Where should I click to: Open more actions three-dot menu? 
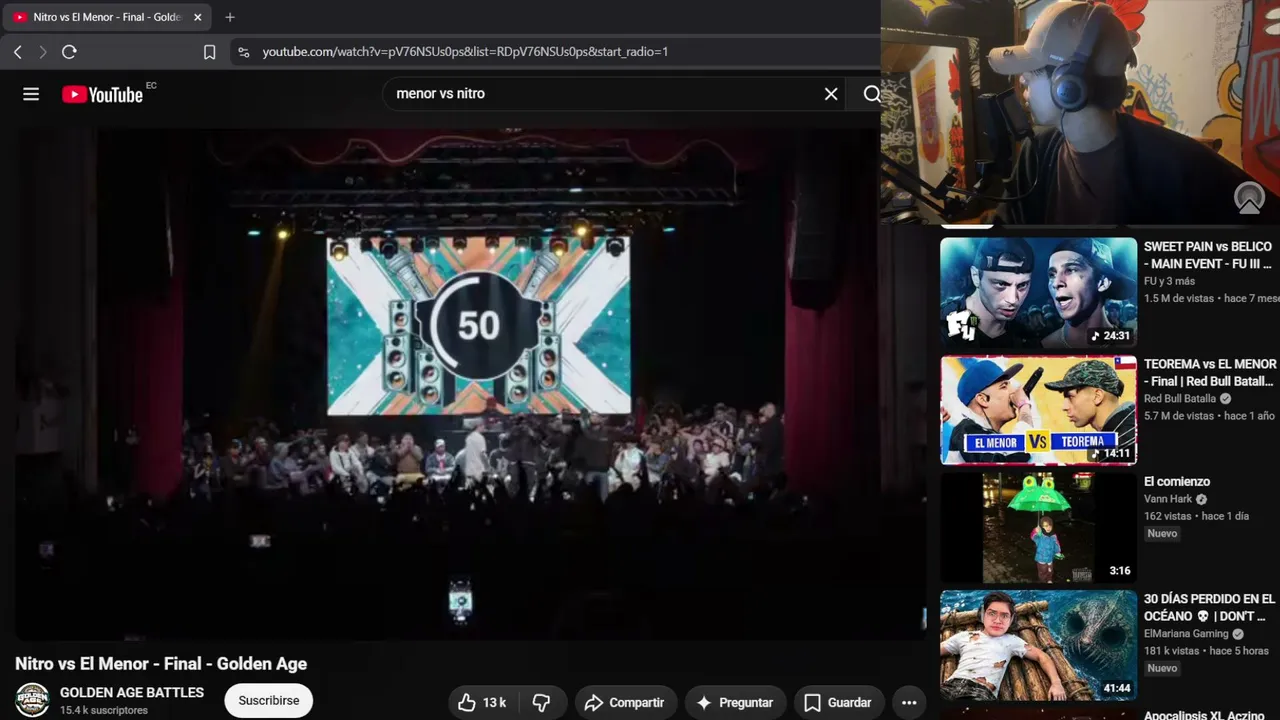coord(909,703)
